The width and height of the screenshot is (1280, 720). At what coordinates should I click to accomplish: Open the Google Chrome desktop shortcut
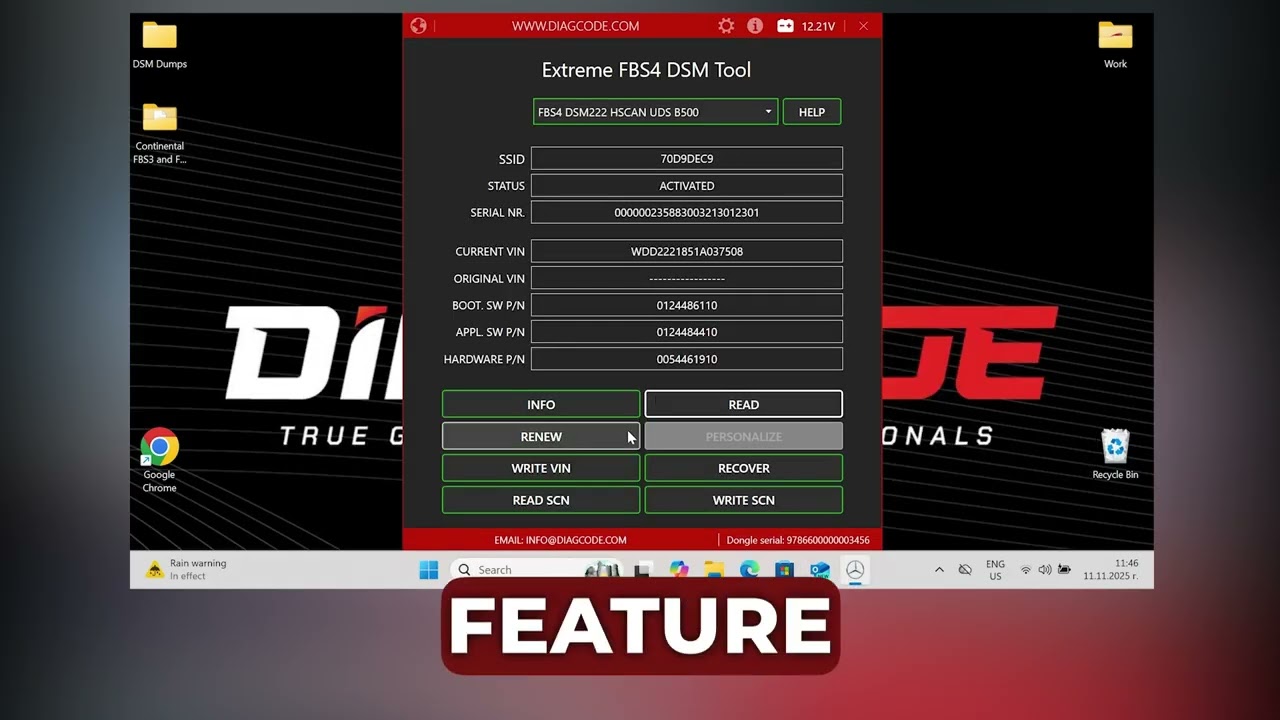tap(160, 461)
